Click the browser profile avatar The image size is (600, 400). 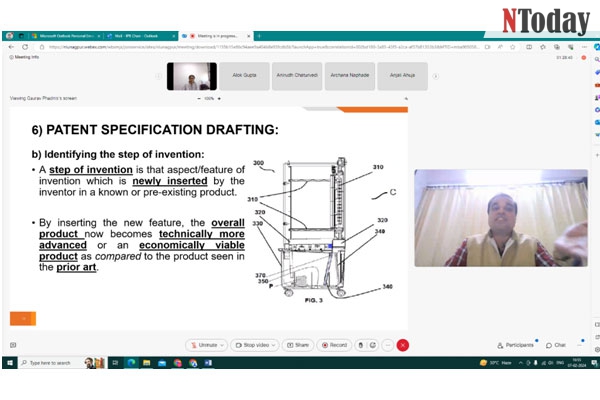point(10,36)
